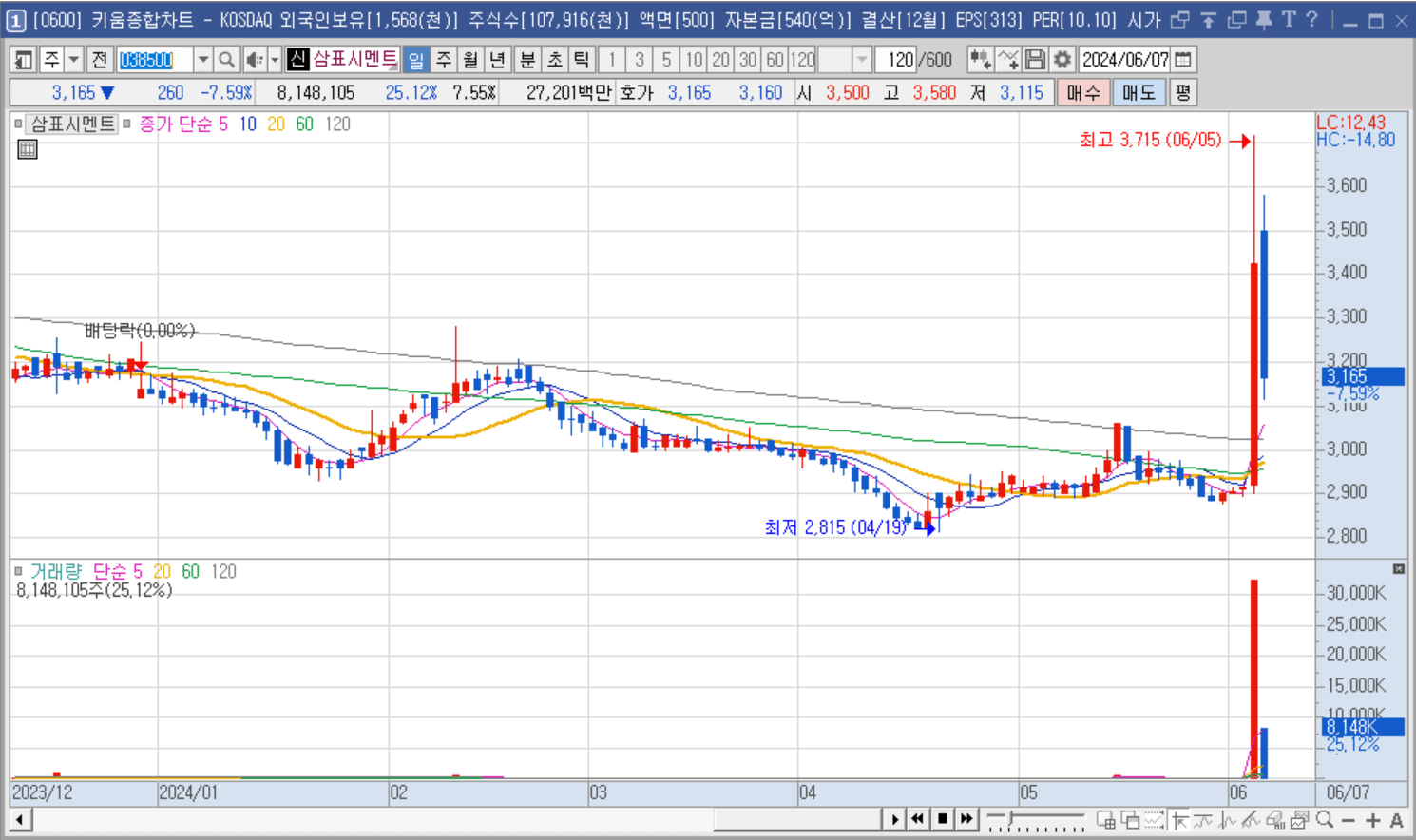1416x840 pixels.
Task: Toggle the 삼표시멘트 price series marker
Action: [x=18, y=124]
